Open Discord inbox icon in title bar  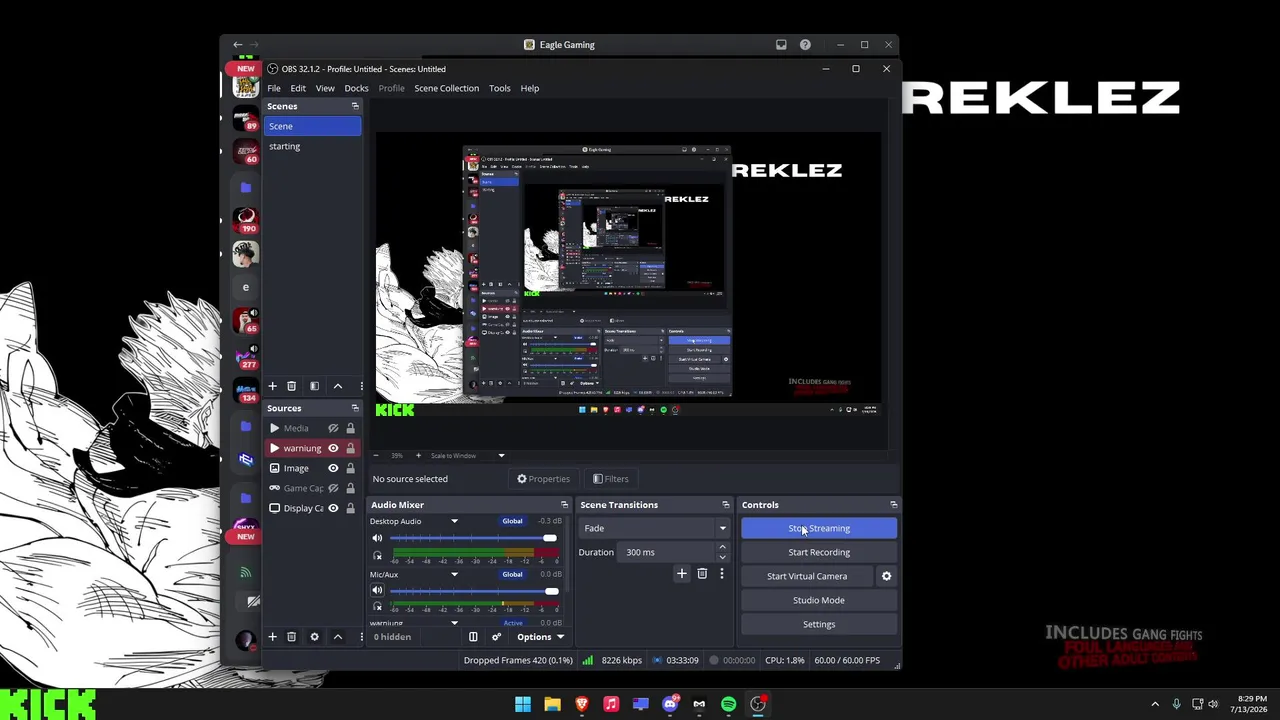coord(781,45)
